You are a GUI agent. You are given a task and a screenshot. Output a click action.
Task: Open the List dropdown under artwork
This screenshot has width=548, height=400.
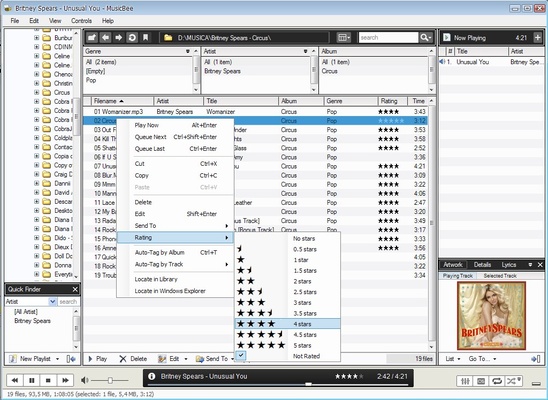453,359
